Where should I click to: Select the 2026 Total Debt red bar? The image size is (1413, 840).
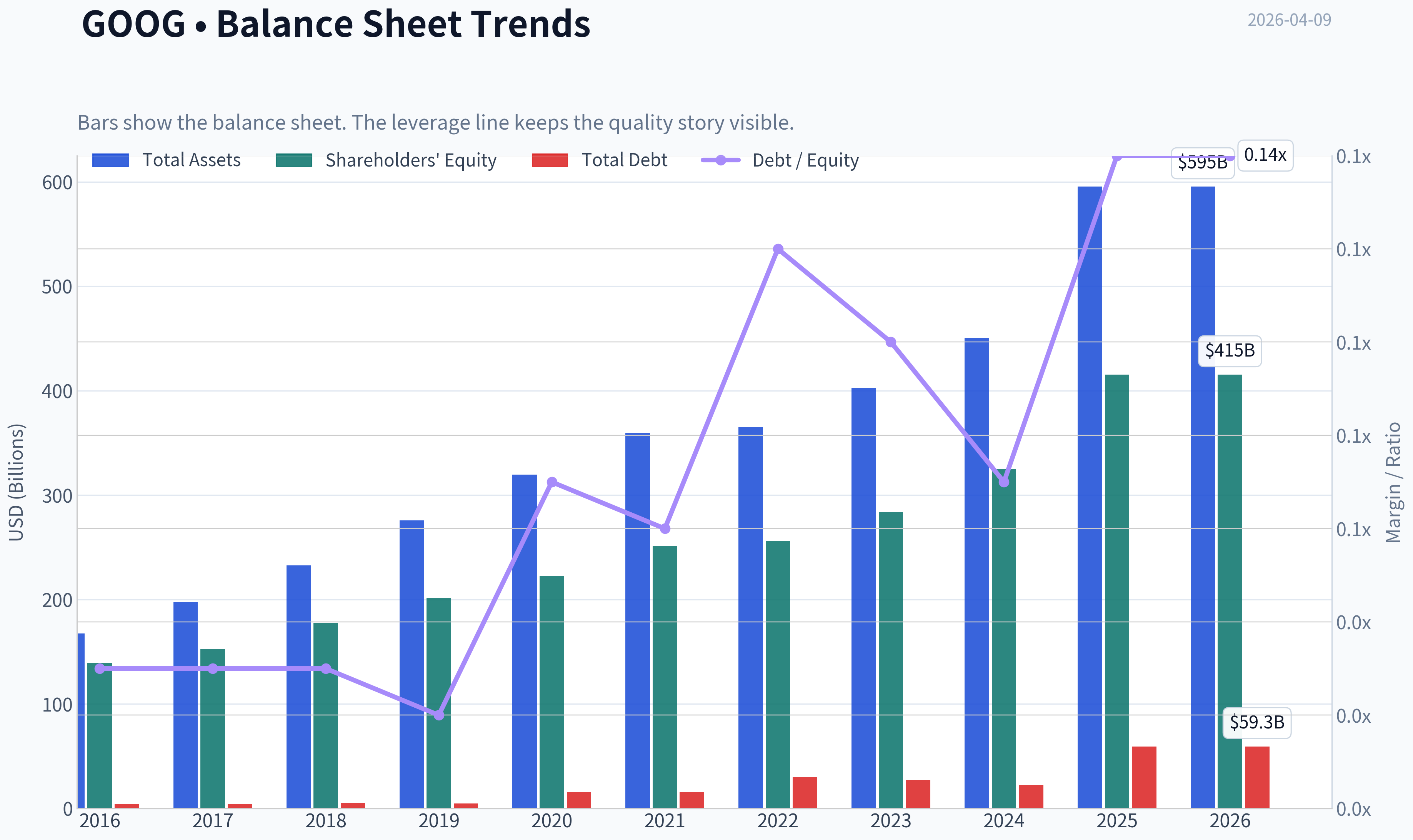point(1257,777)
